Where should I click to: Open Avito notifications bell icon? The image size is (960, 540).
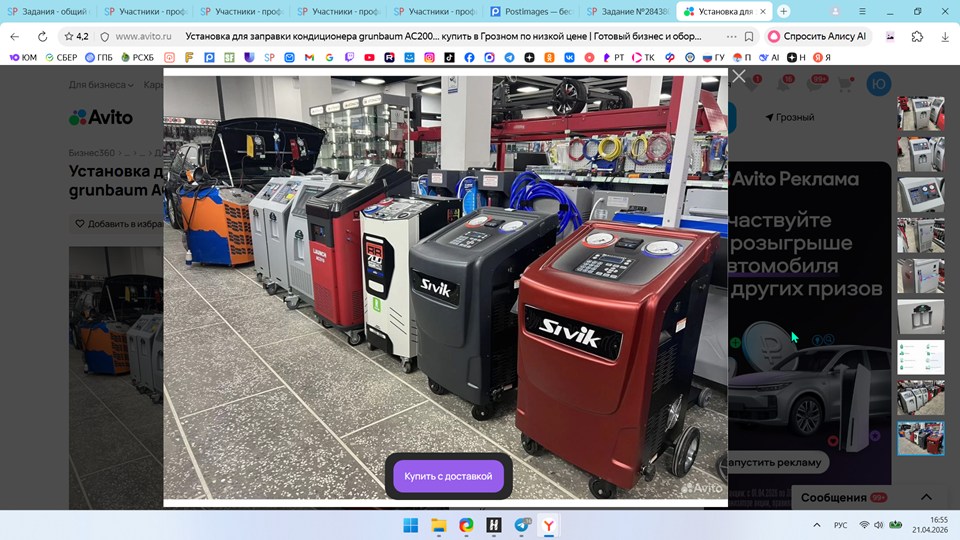coord(784,85)
